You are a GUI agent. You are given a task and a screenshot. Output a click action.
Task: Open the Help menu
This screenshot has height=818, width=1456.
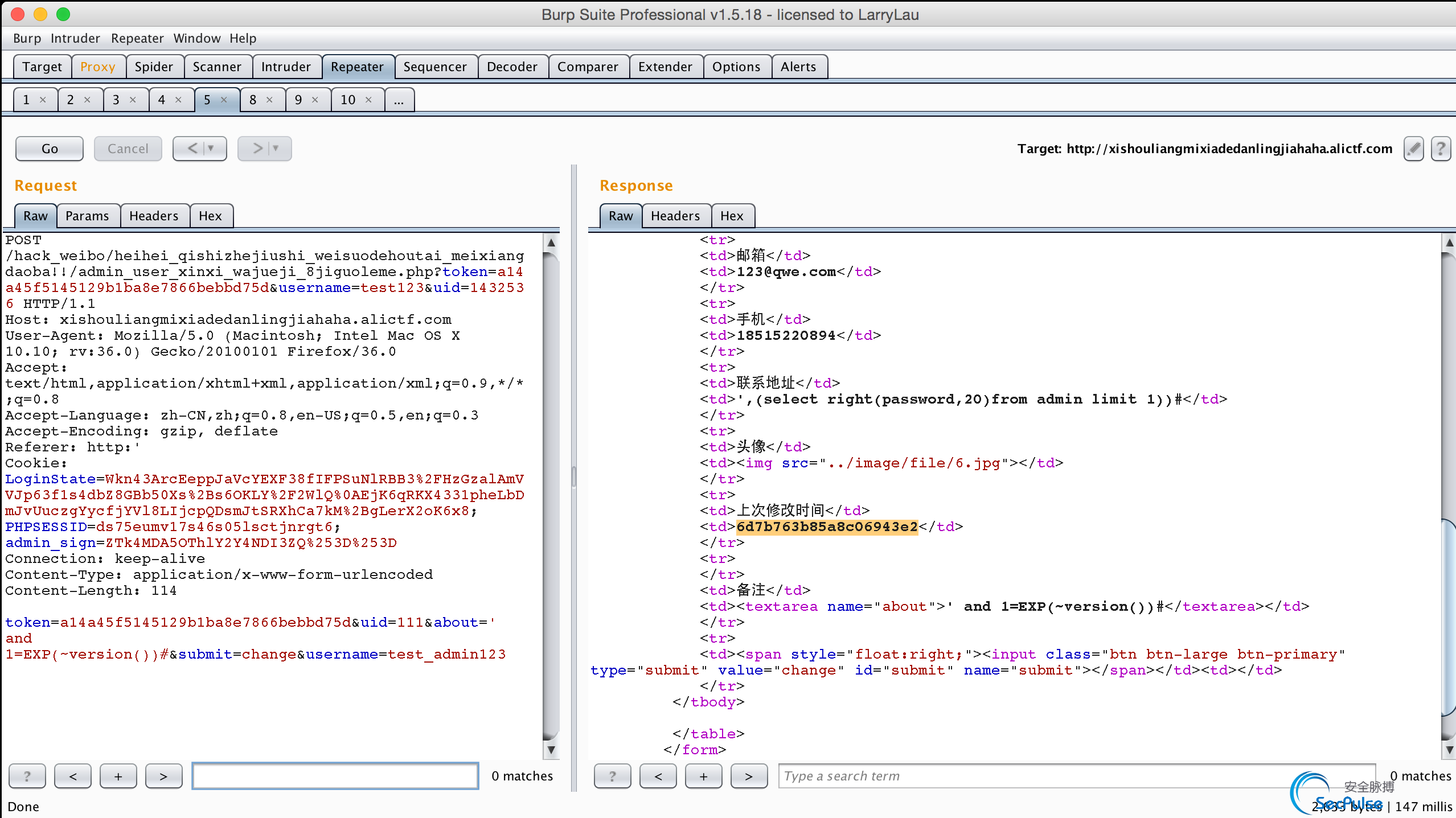[243, 38]
